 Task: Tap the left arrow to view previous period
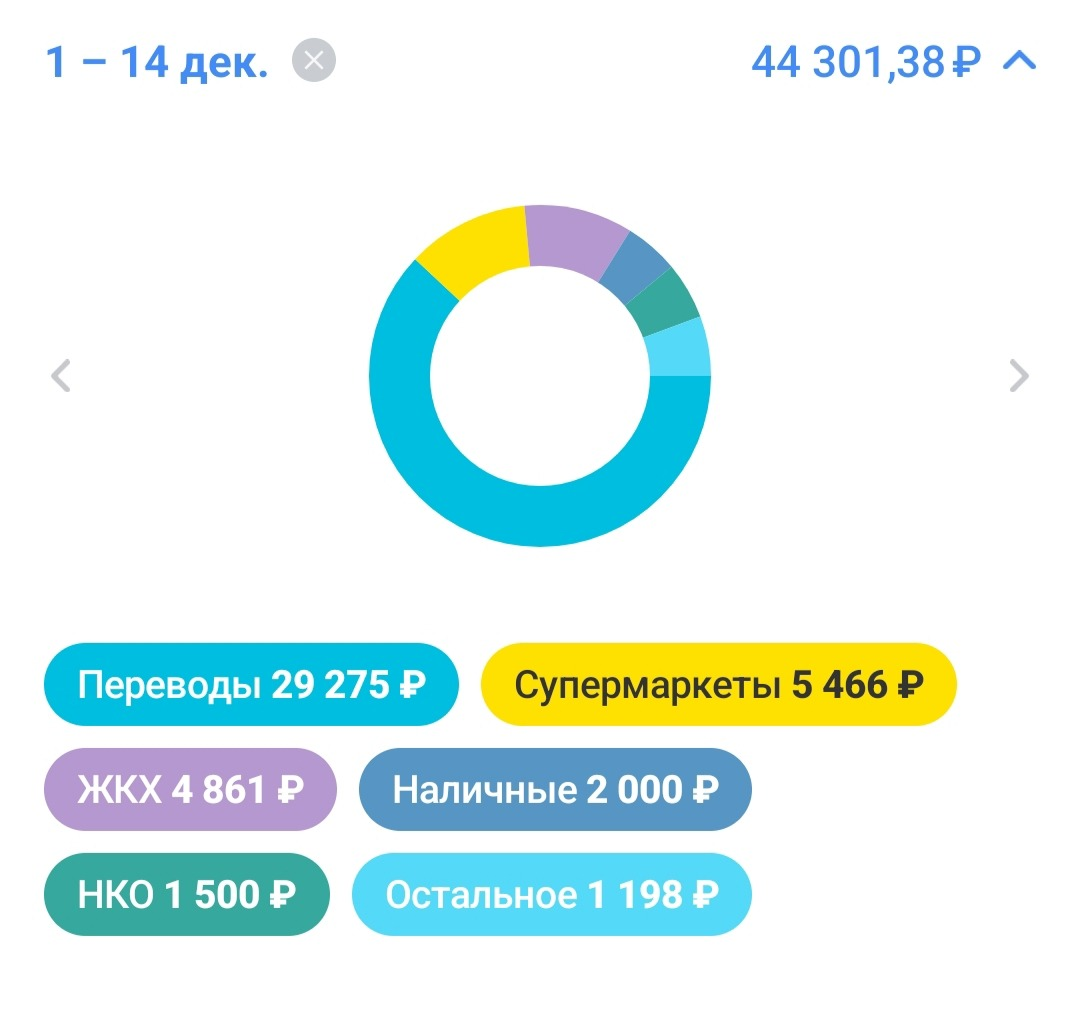[x=62, y=375]
